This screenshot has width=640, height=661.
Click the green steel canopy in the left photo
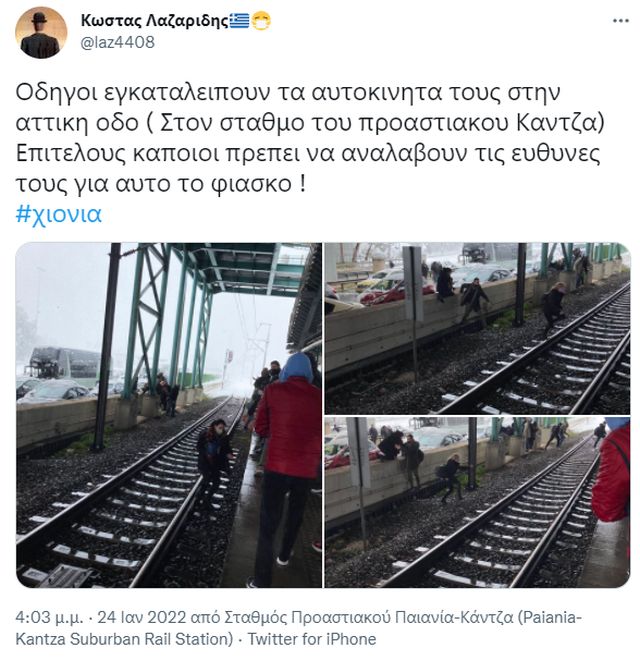[x=211, y=295]
